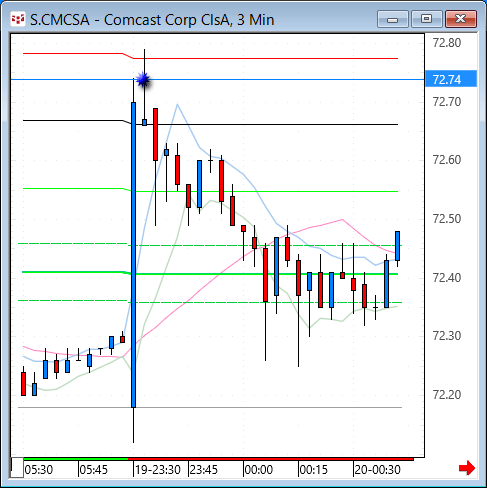Click the 23:45 time axis label
Viewport: 487px width, 488px height.
coord(203,470)
